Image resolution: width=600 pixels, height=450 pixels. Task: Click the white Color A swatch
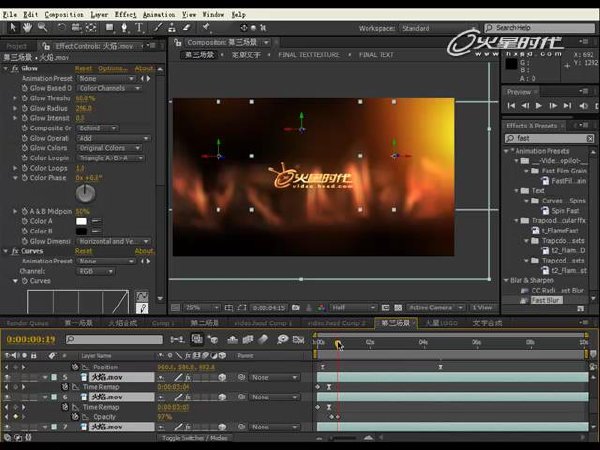pos(82,221)
